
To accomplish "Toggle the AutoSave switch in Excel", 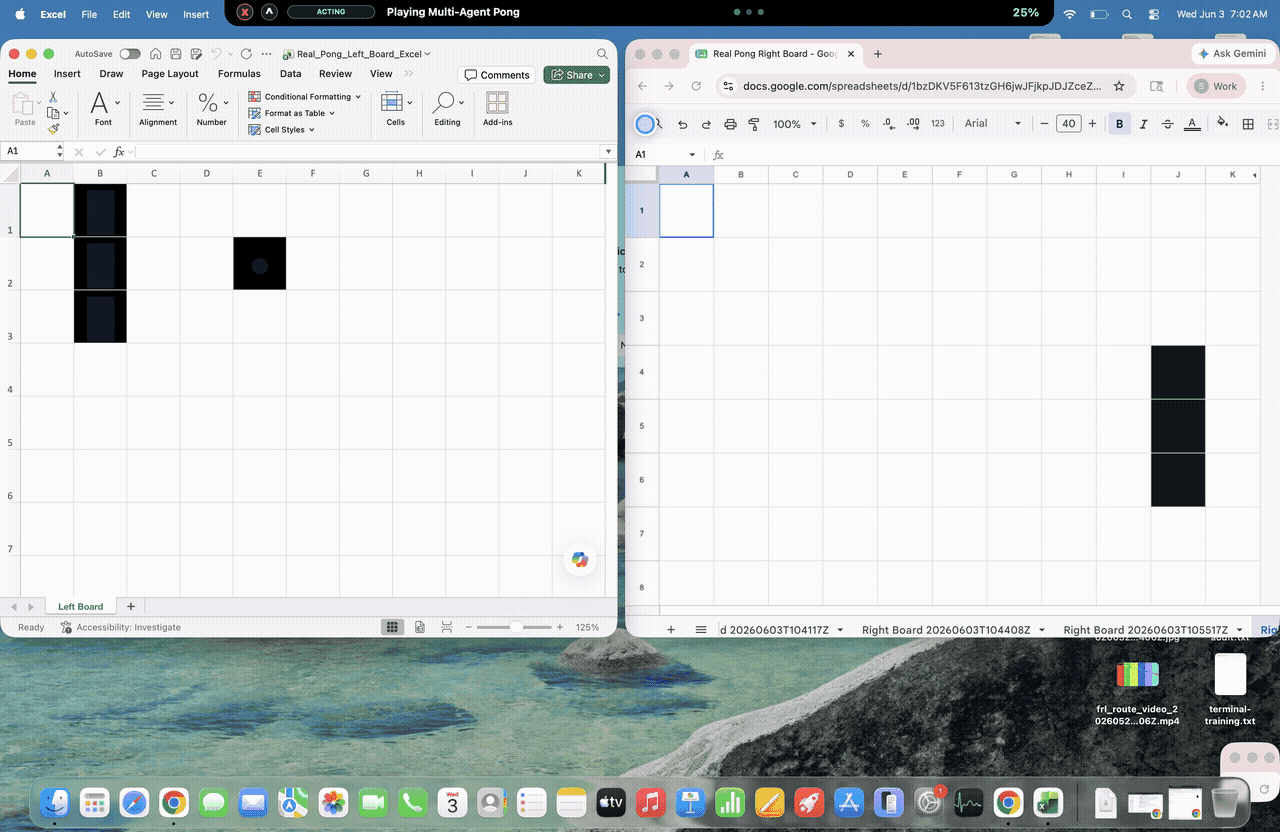I will point(130,54).
